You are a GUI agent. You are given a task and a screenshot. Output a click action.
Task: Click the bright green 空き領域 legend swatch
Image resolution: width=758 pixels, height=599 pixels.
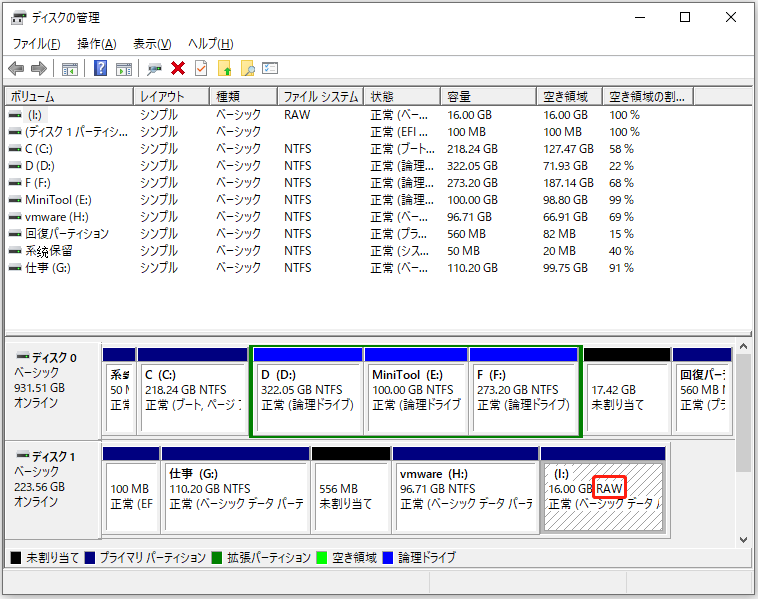[321, 558]
